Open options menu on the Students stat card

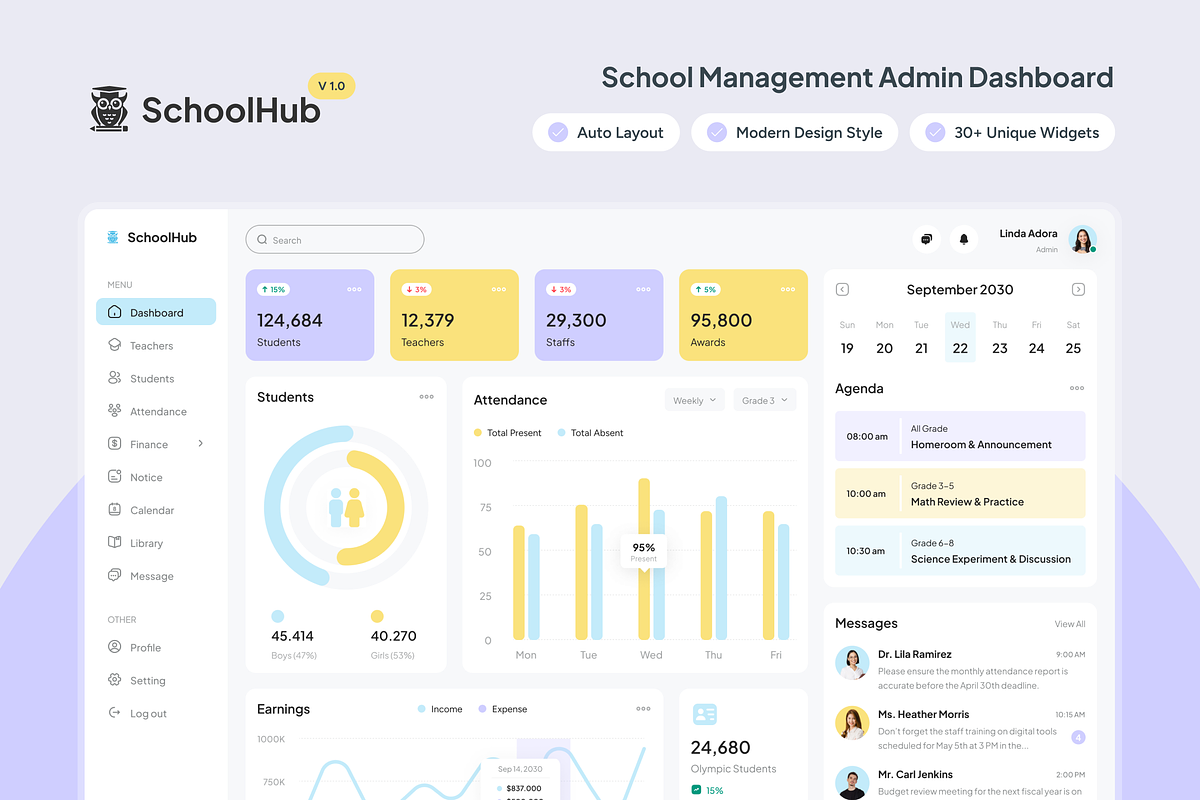[x=354, y=289]
